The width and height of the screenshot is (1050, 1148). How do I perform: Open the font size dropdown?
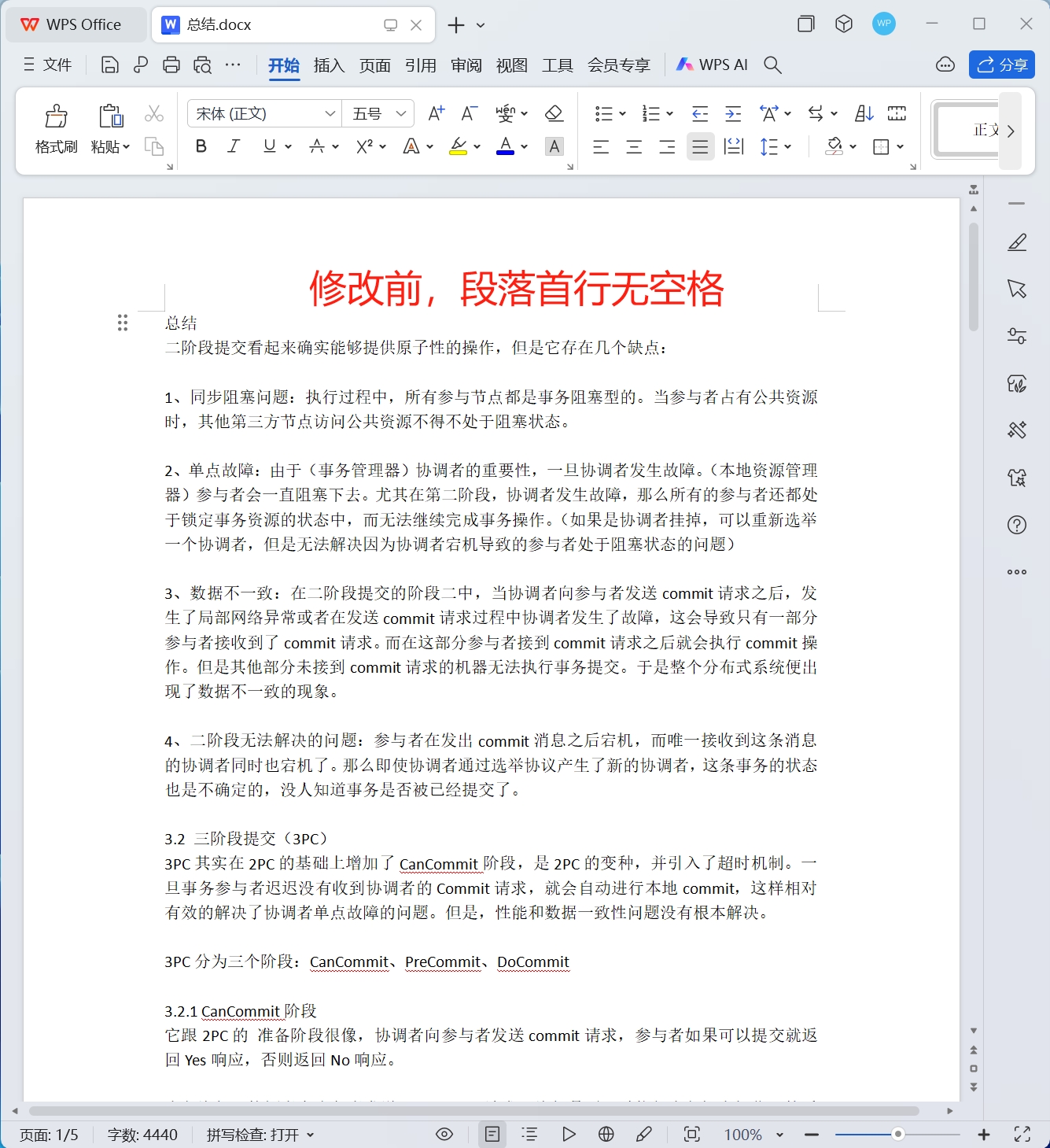(400, 113)
